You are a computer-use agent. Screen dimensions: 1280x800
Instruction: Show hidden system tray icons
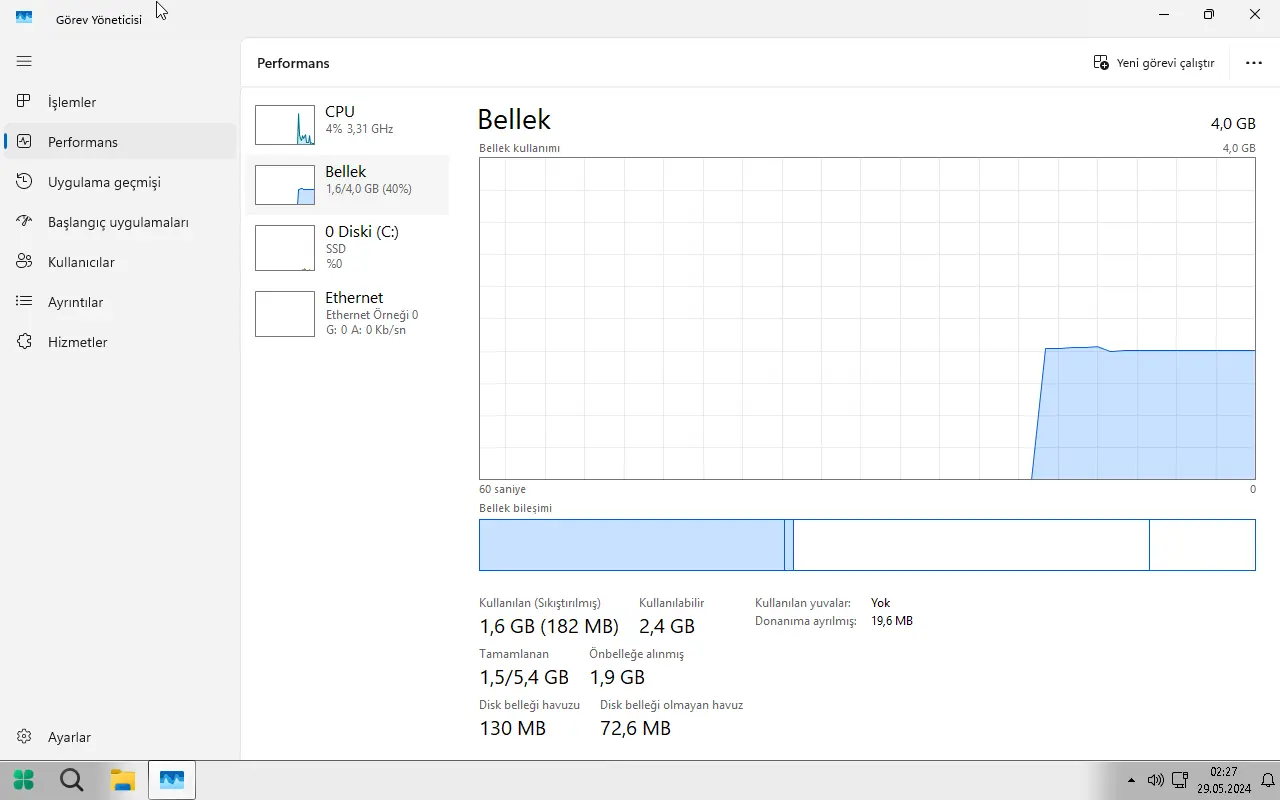click(1131, 780)
